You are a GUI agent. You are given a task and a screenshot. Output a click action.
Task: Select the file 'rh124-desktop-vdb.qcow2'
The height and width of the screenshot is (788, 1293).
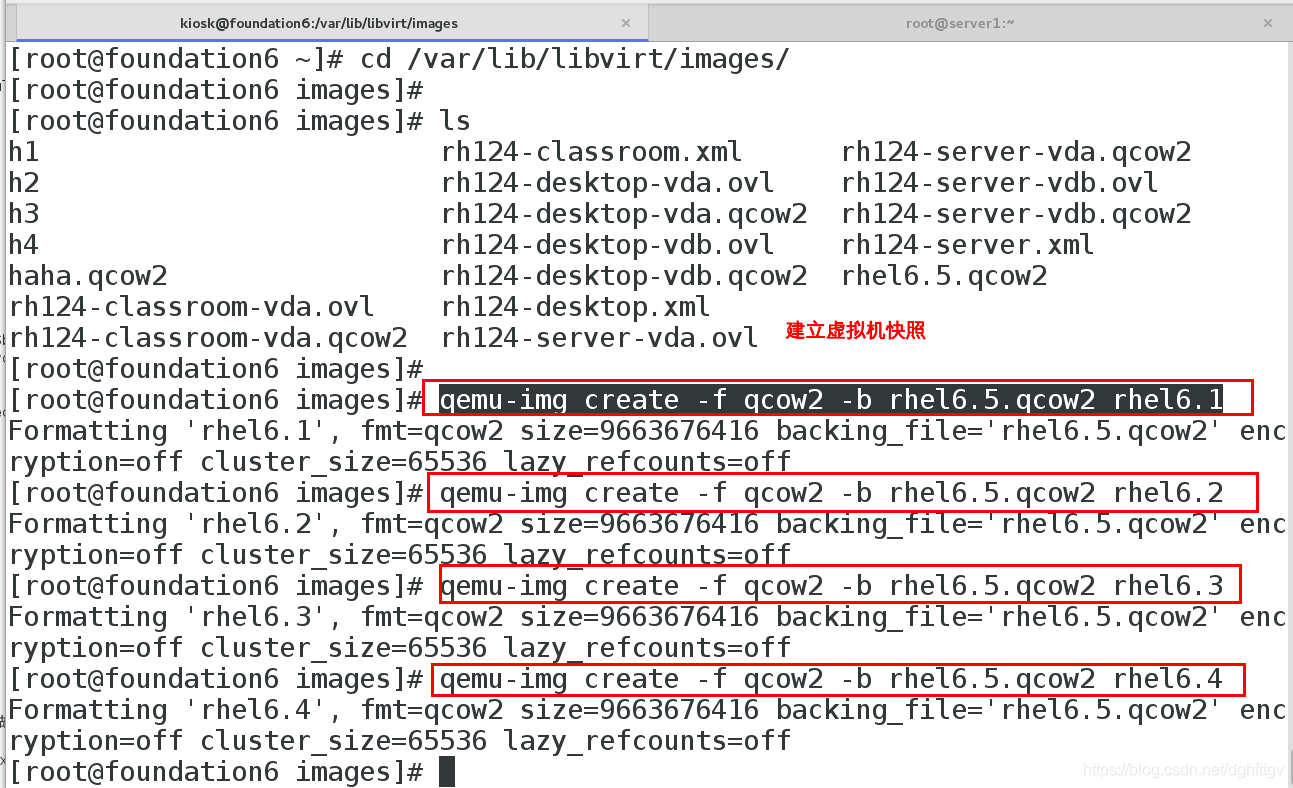coord(624,277)
